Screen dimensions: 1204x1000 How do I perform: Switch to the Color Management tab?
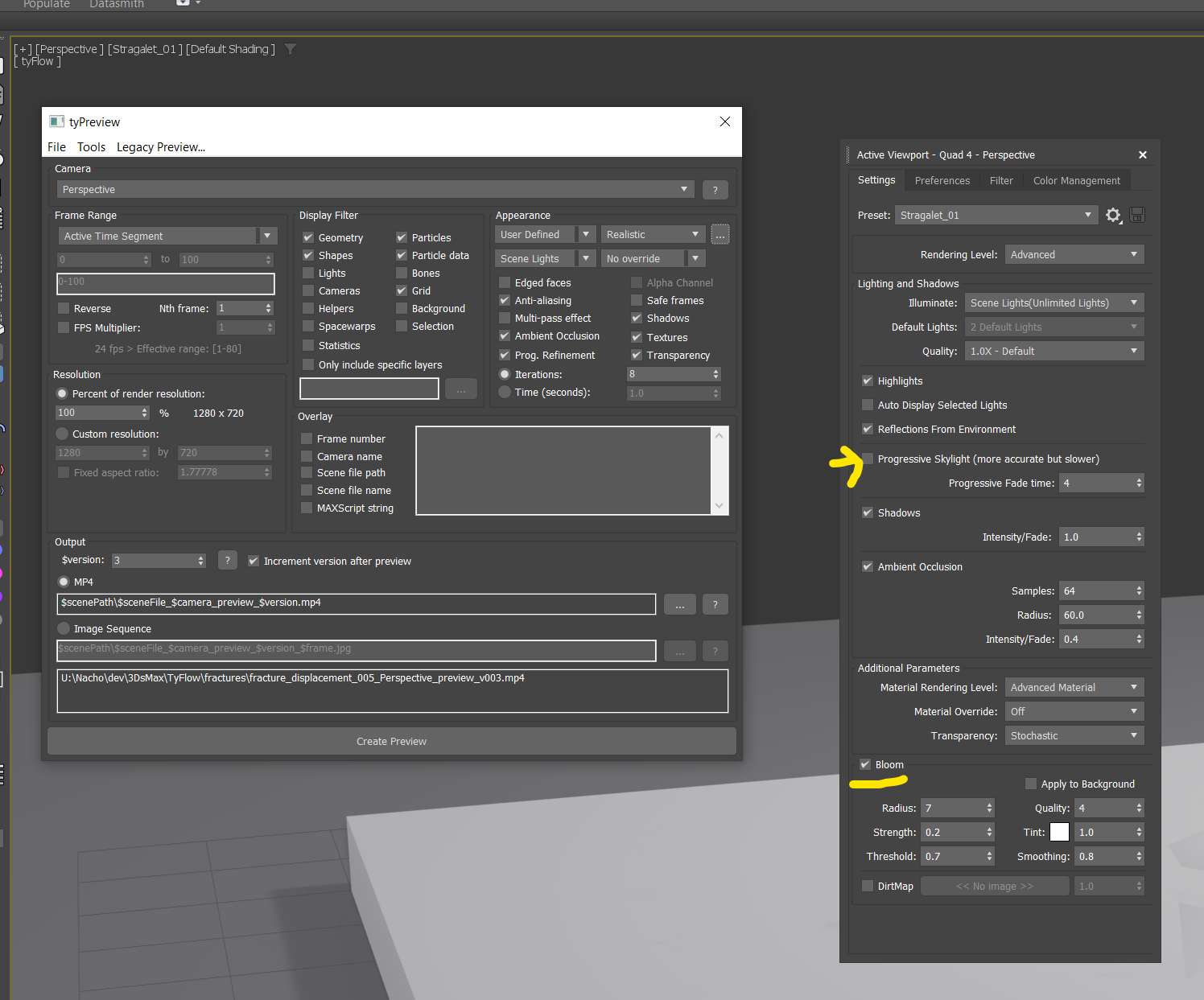(x=1076, y=181)
